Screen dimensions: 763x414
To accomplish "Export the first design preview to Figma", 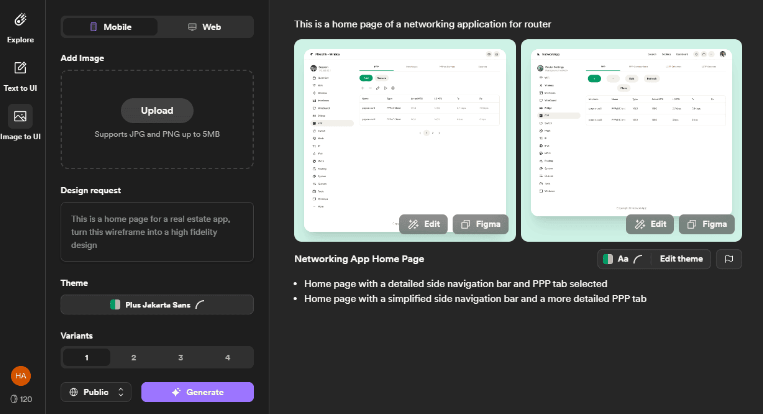I will coord(480,224).
